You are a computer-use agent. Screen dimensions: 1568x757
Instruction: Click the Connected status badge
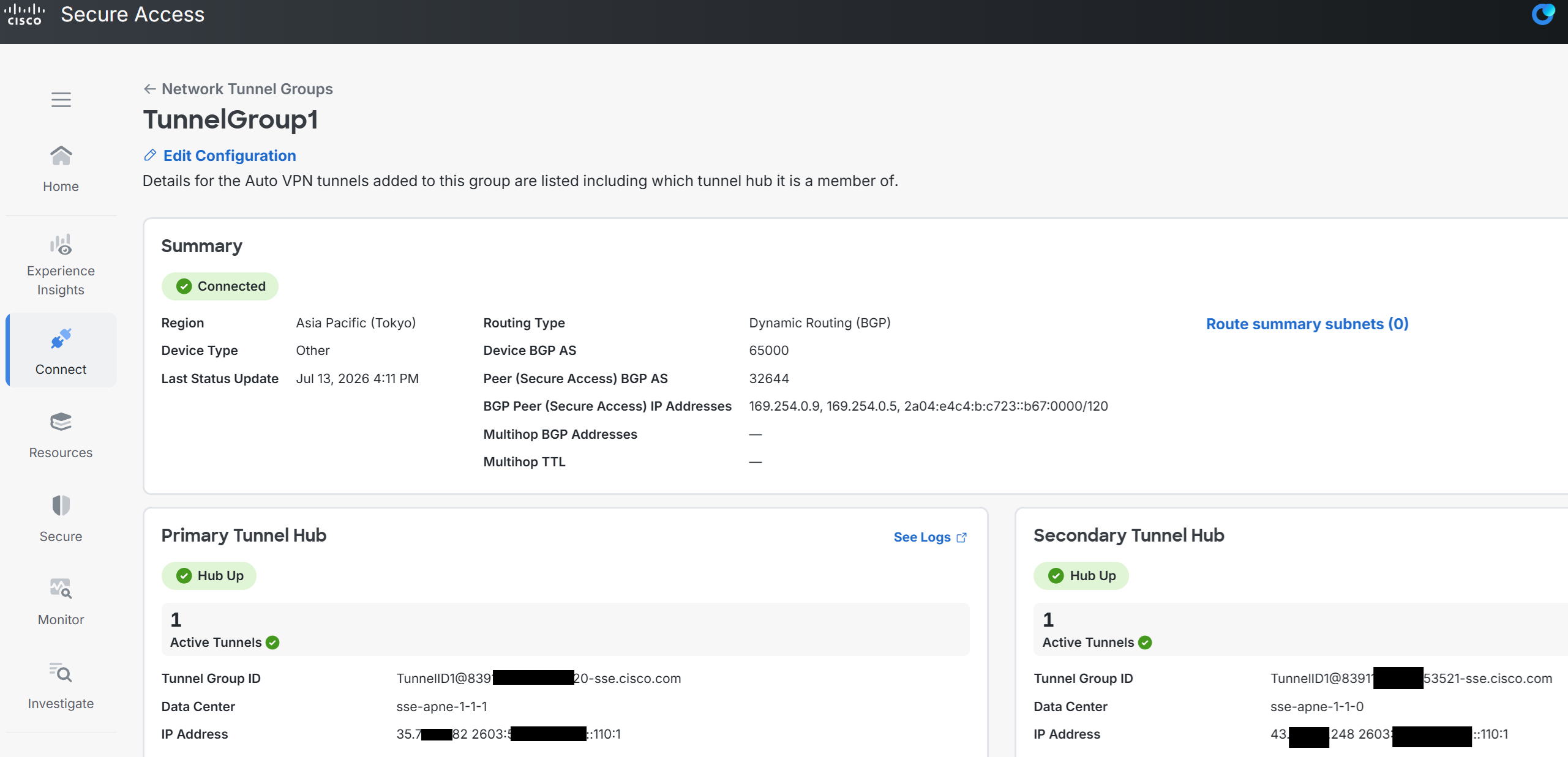coord(220,286)
